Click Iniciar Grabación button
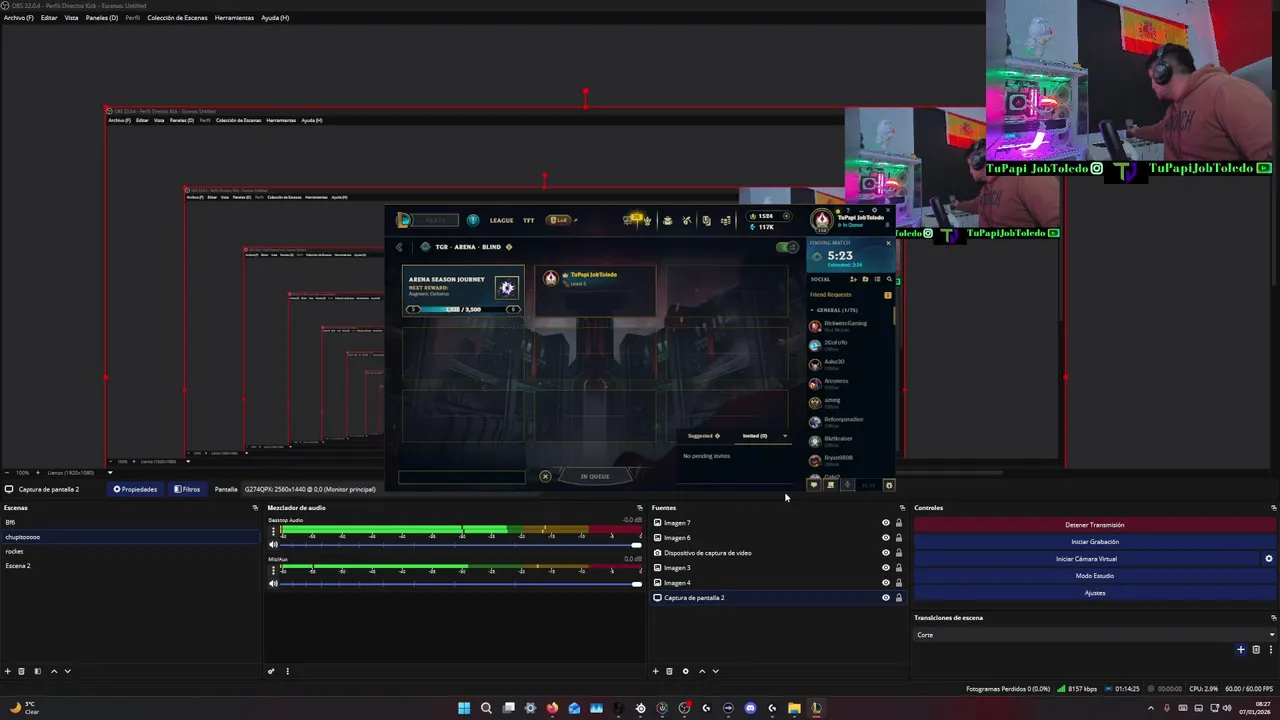 [1095, 542]
